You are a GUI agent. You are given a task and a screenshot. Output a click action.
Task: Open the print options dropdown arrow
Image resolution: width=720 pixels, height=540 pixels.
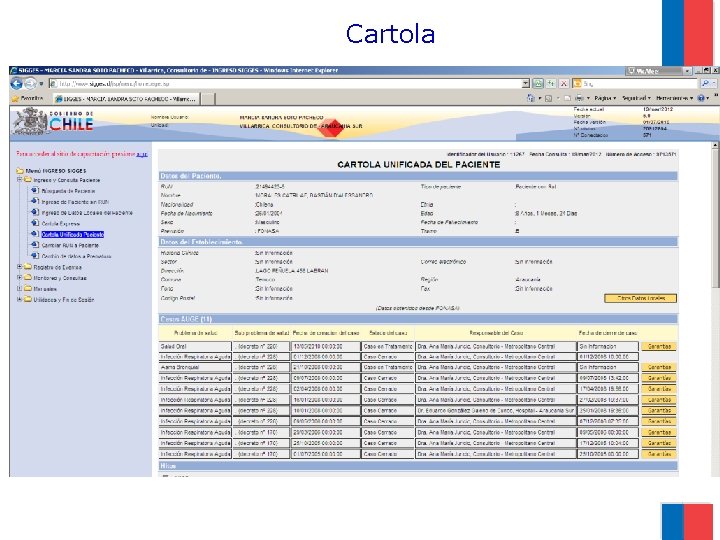(x=588, y=98)
